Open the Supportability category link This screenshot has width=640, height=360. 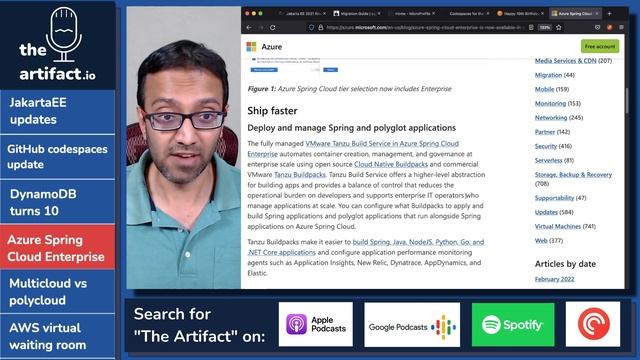coord(554,198)
